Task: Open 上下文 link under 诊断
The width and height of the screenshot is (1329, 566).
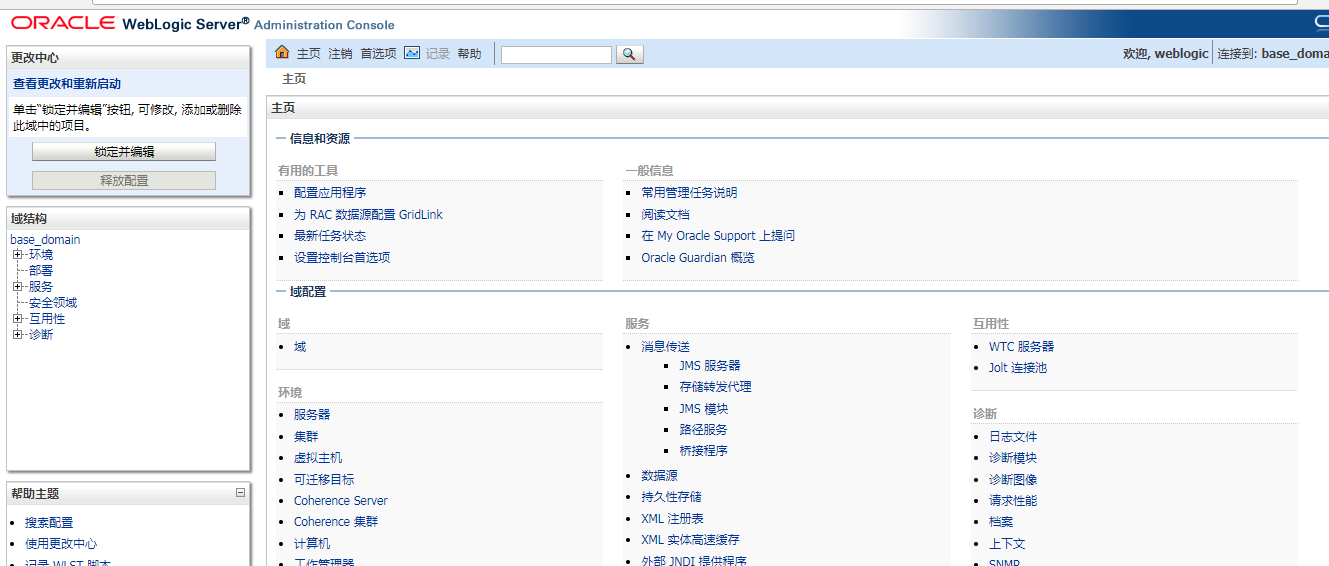Action: (1007, 544)
